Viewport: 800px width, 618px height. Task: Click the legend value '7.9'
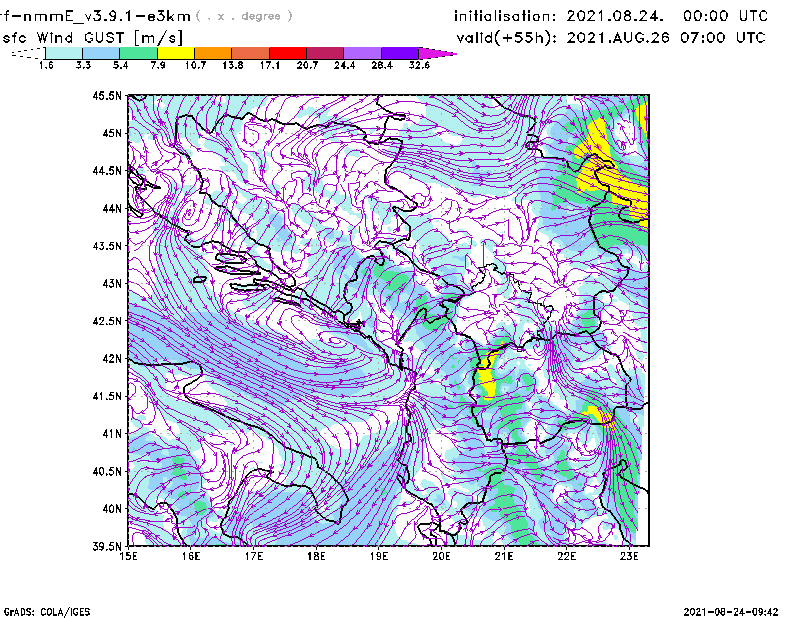(x=158, y=65)
